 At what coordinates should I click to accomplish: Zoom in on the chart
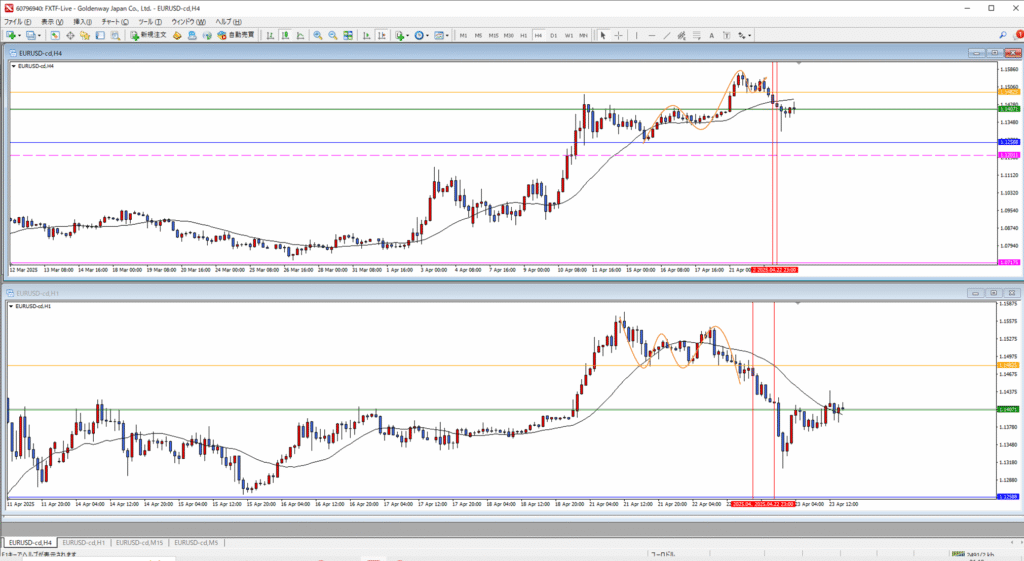coord(317,35)
